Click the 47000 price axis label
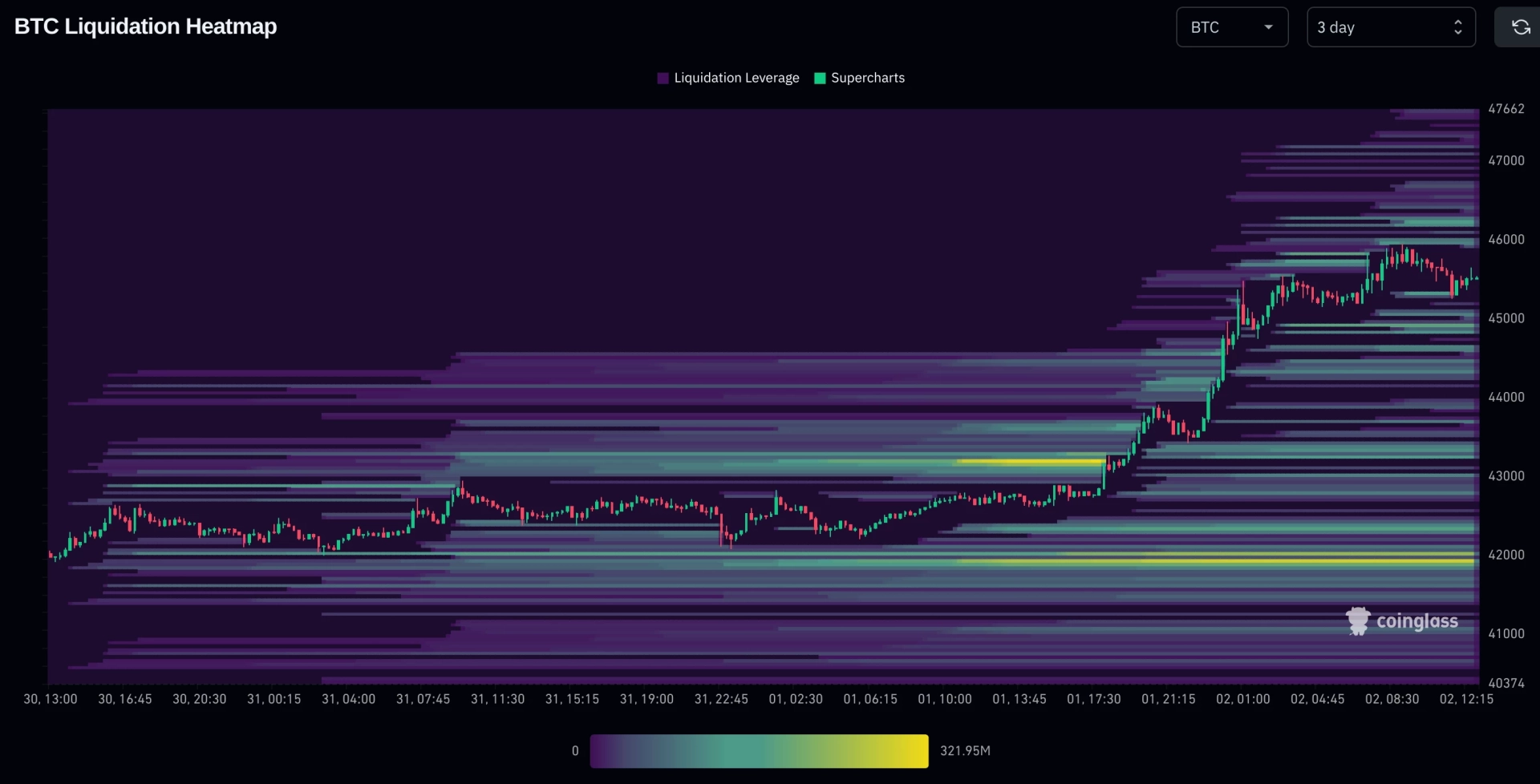The width and height of the screenshot is (1540, 784). (x=1506, y=160)
